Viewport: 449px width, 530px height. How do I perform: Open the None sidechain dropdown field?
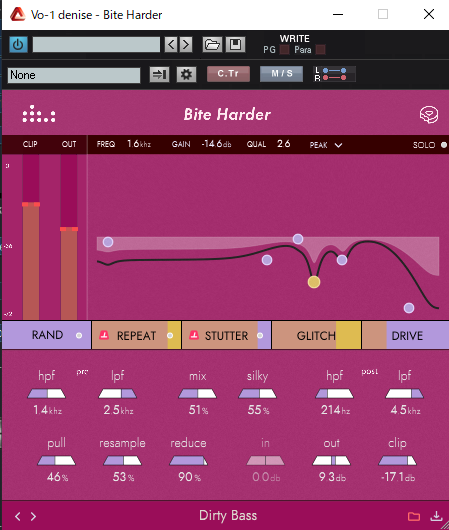(74, 75)
